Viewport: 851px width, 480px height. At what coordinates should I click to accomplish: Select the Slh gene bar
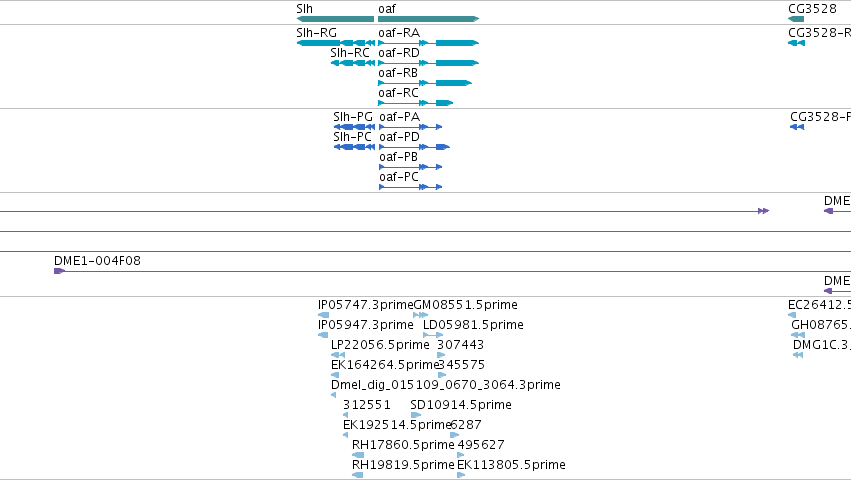click(335, 19)
